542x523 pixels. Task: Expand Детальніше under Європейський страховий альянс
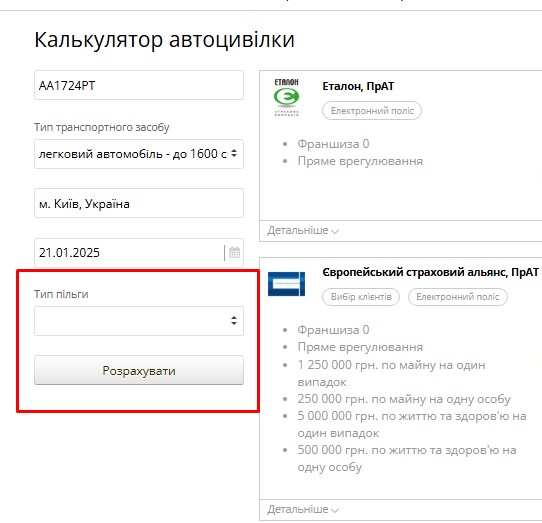click(303, 509)
